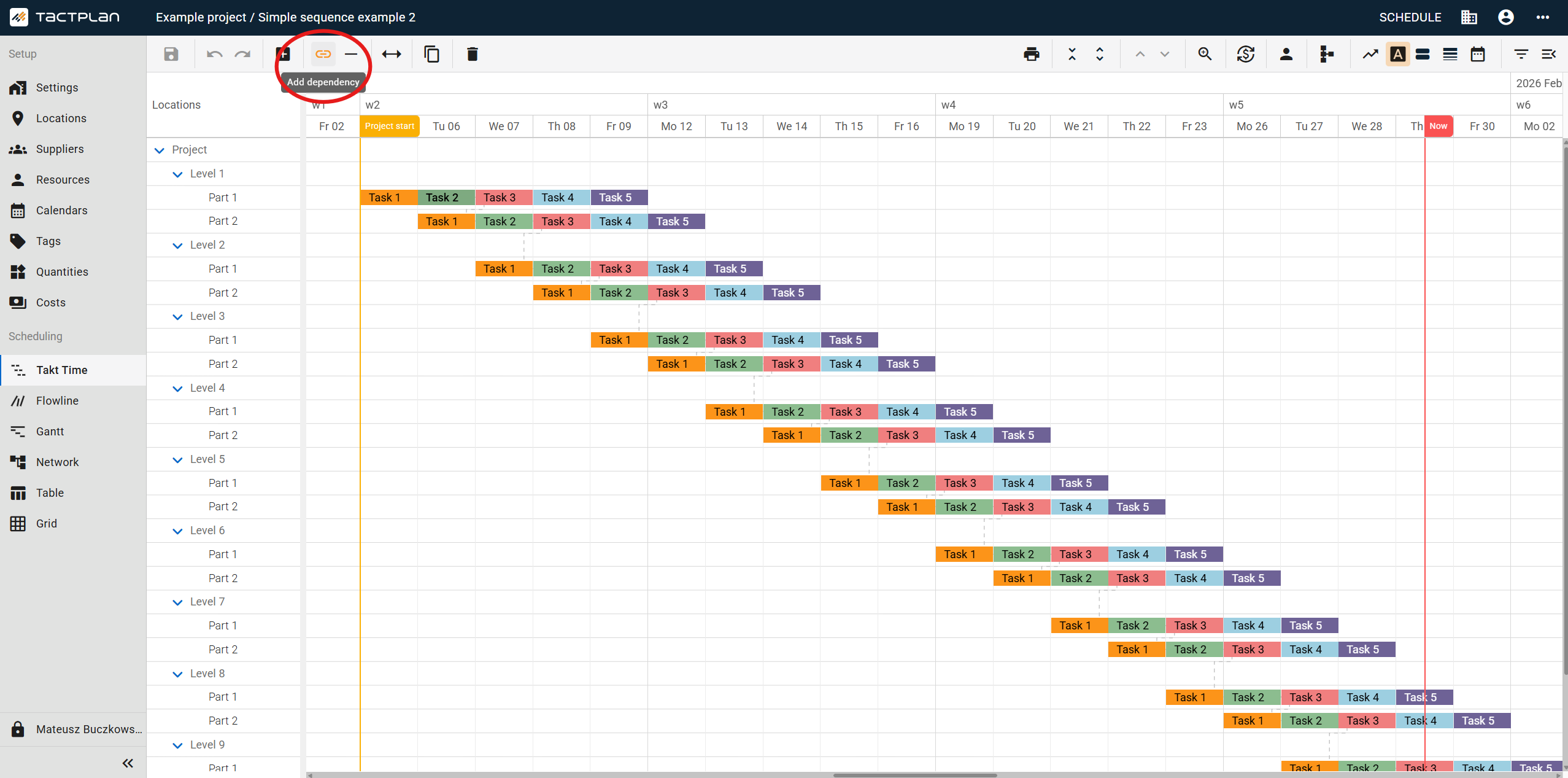The height and width of the screenshot is (778, 1568).
Task: Open the user account icon in header
Action: (x=1506, y=17)
